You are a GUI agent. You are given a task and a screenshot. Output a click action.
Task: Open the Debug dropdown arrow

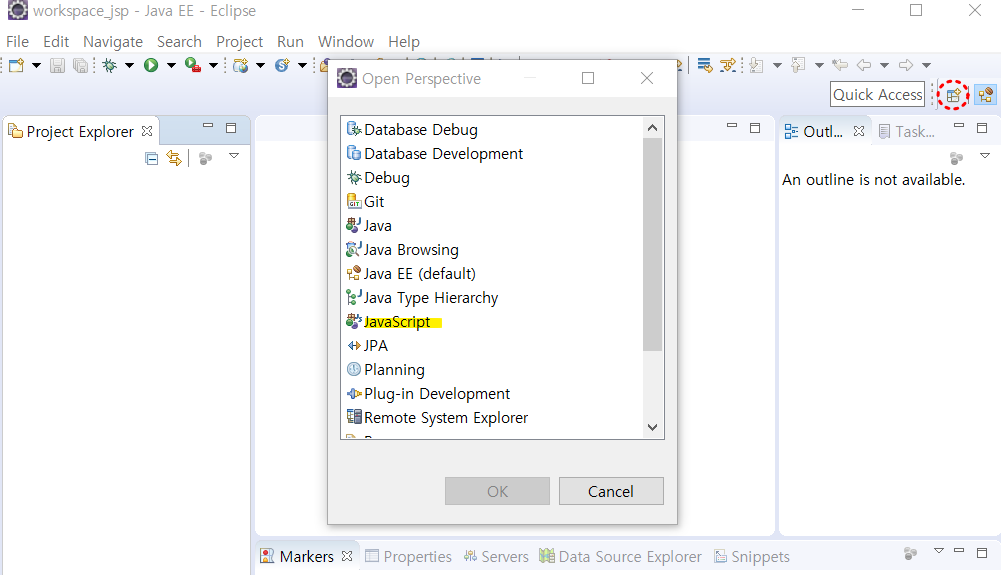click(129, 65)
